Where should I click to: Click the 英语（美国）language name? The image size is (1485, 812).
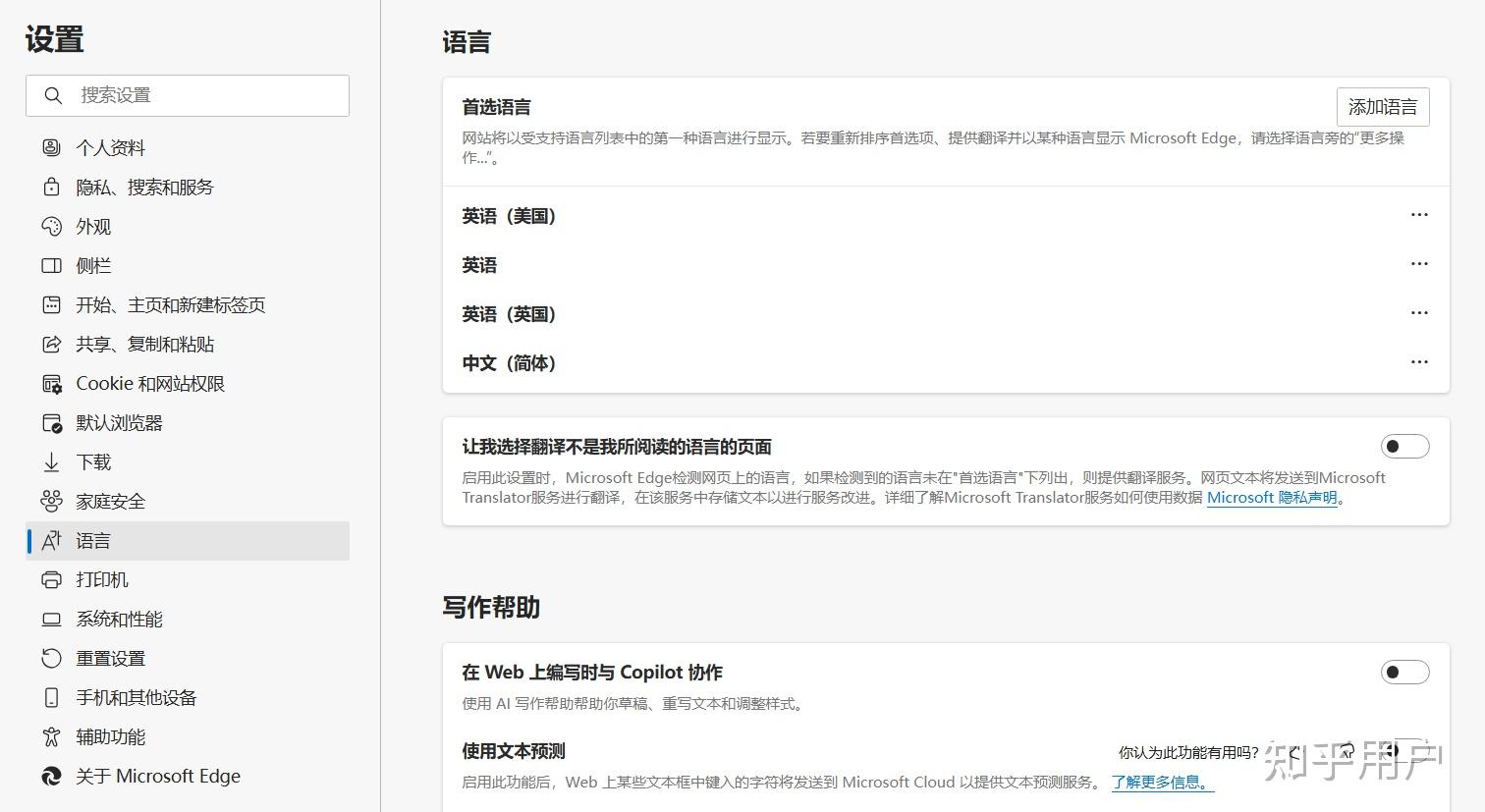click(509, 216)
